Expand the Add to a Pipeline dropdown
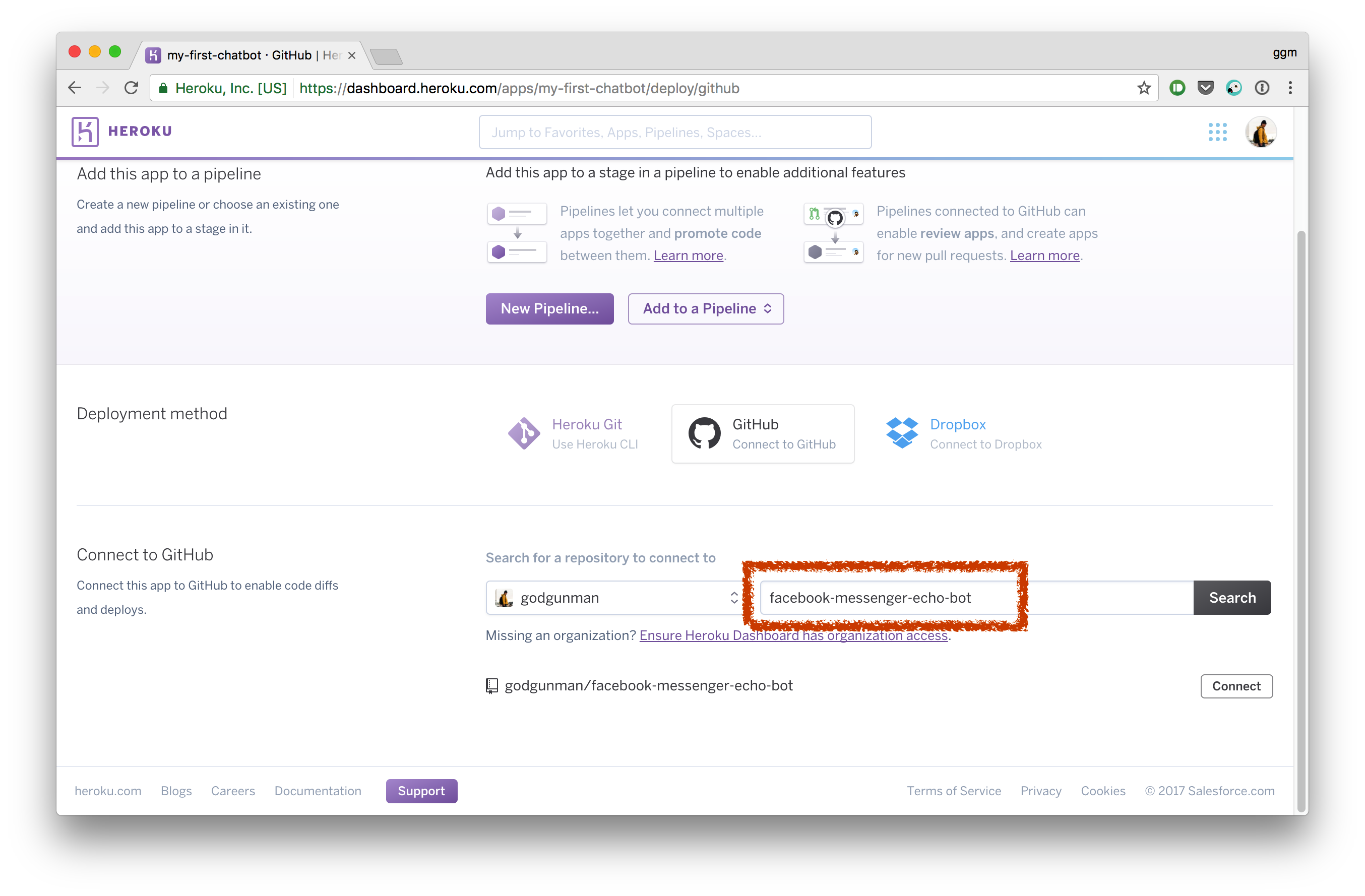Viewport: 1365px width, 896px height. 706,309
